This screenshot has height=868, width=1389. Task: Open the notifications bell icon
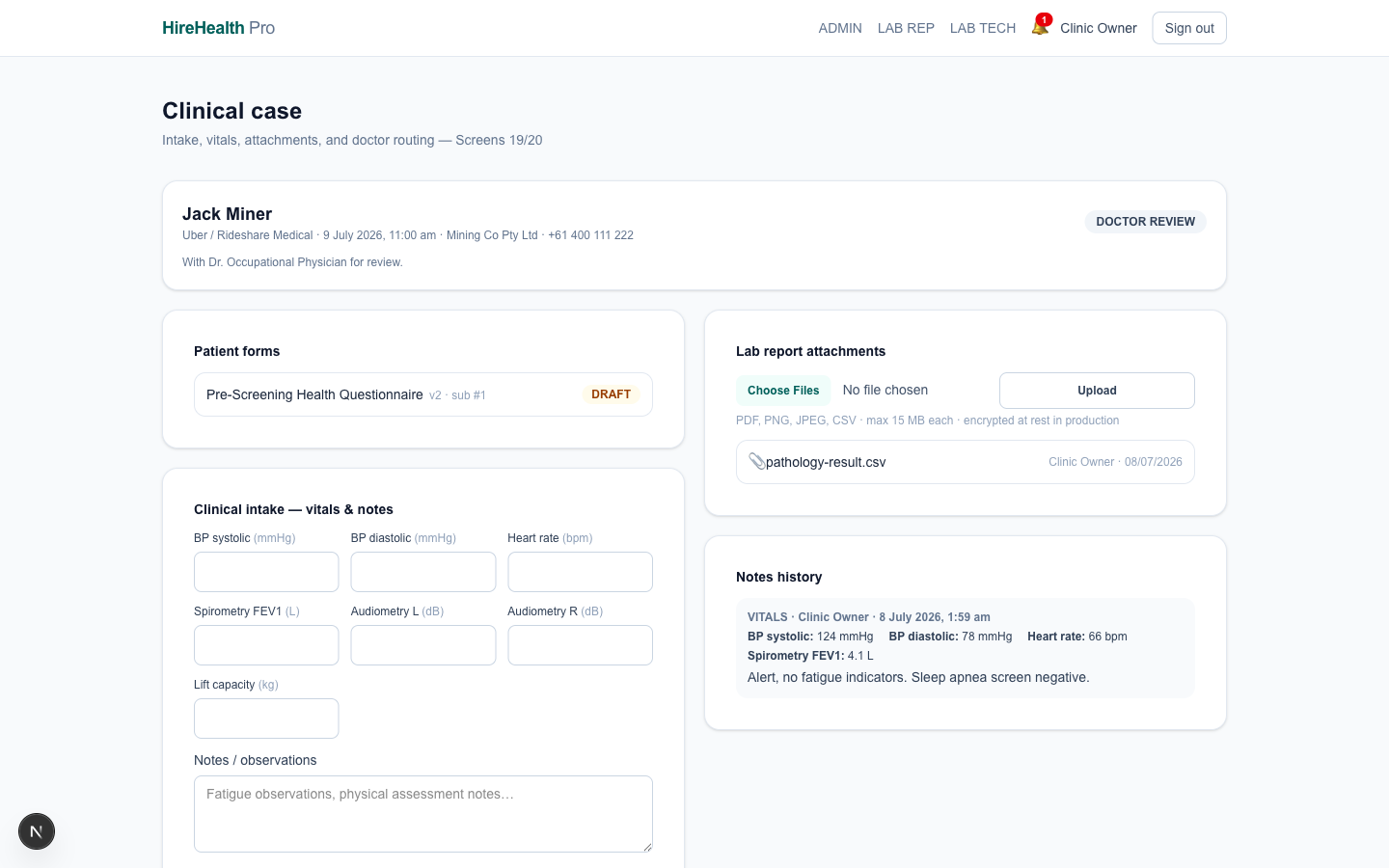[x=1040, y=27]
